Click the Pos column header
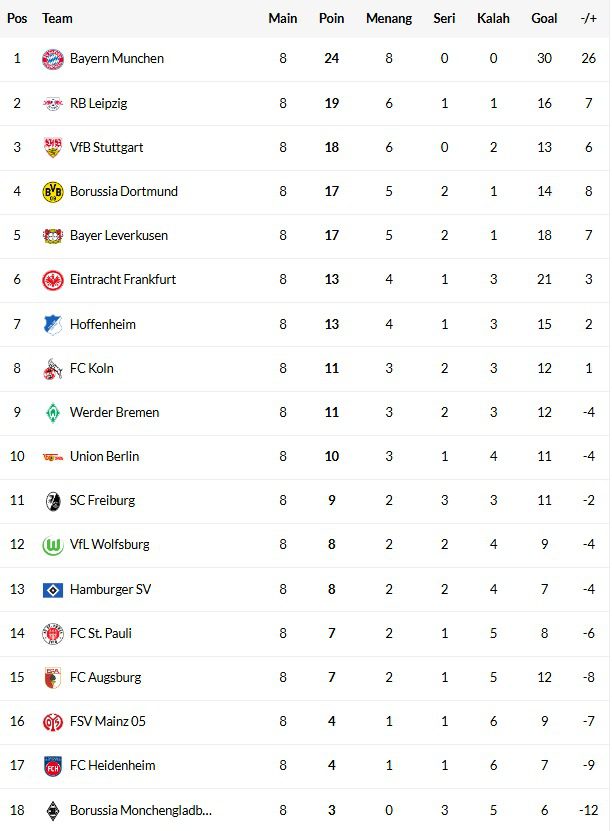The height and width of the screenshot is (831, 612). [17, 18]
